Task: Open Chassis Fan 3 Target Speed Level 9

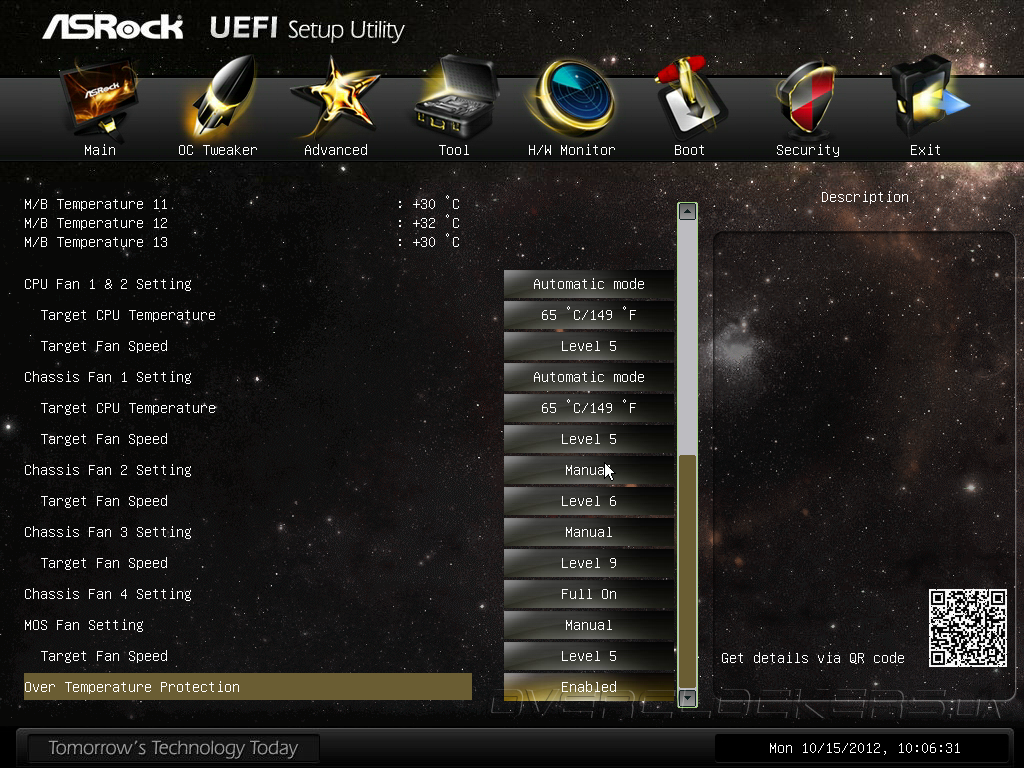Action: click(588, 563)
